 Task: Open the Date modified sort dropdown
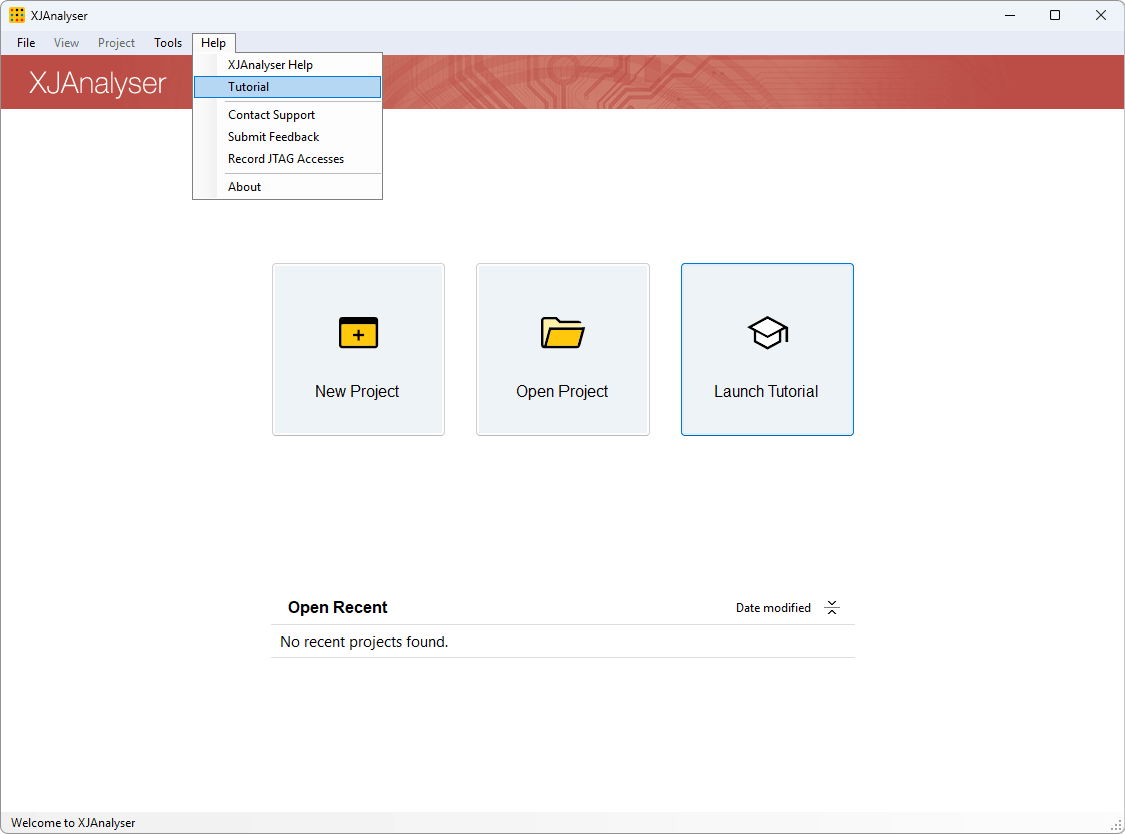773,608
